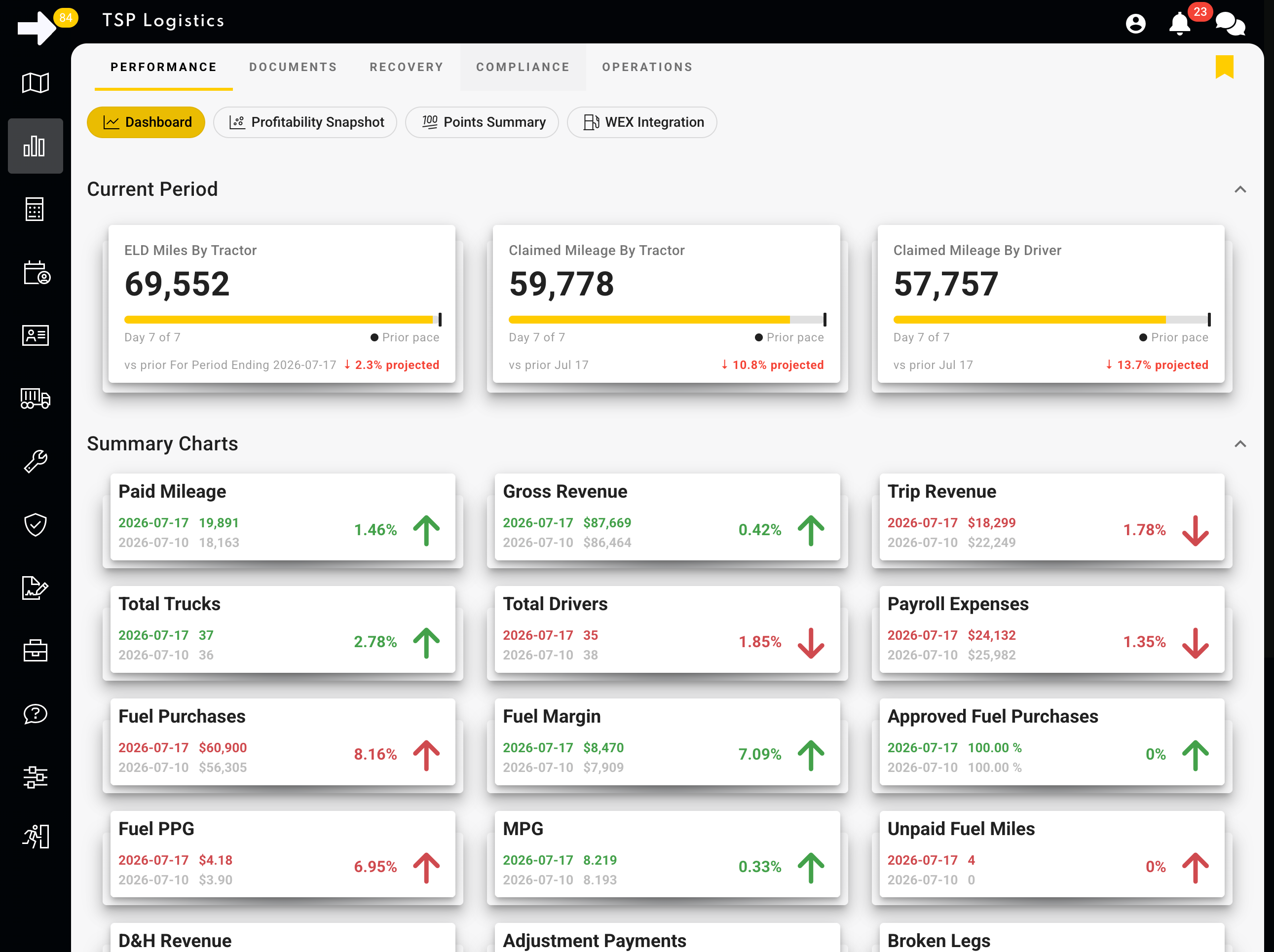Image resolution: width=1274 pixels, height=952 pixels.
Task: Open the truck fleet sidebar icon
Action: click(x=35, y=399)
